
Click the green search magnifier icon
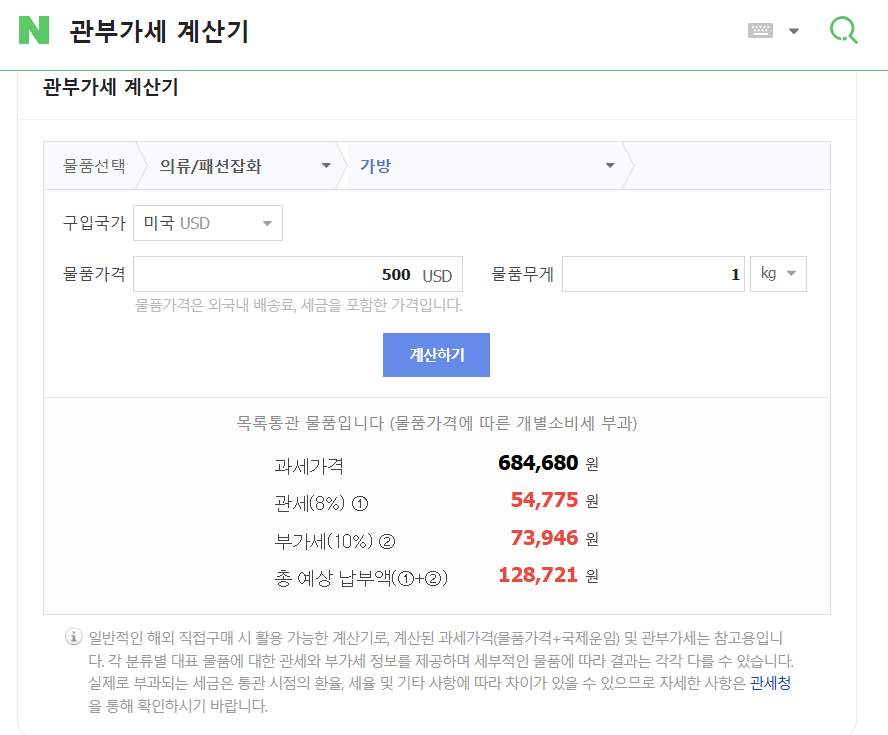[844, 30]
